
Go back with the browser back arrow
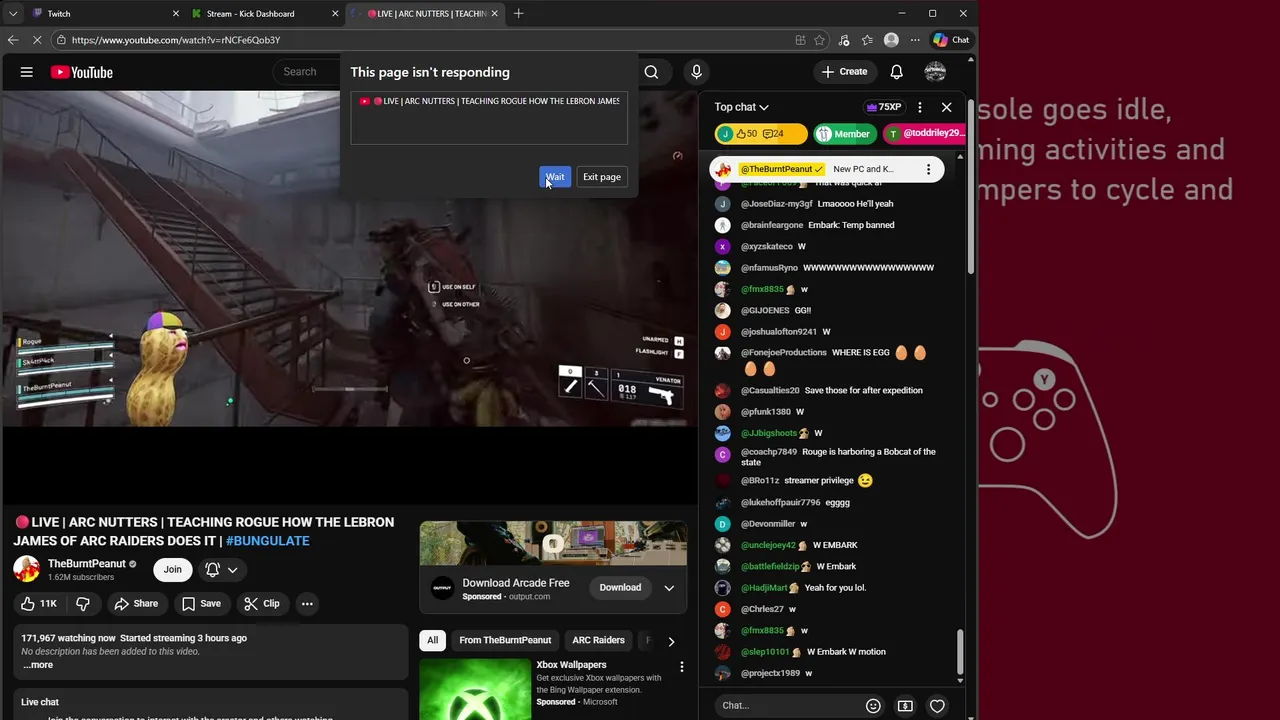tap(13, 40)
